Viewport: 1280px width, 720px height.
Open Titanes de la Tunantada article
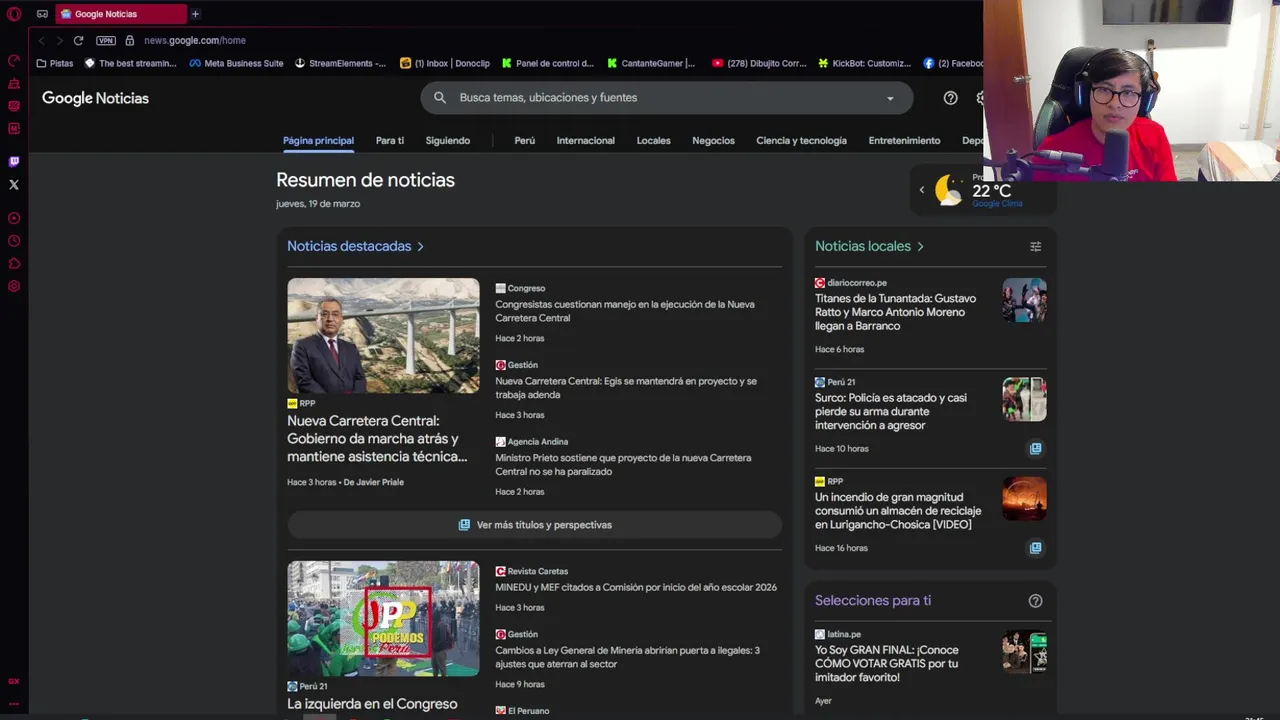[x=895, y=312]
